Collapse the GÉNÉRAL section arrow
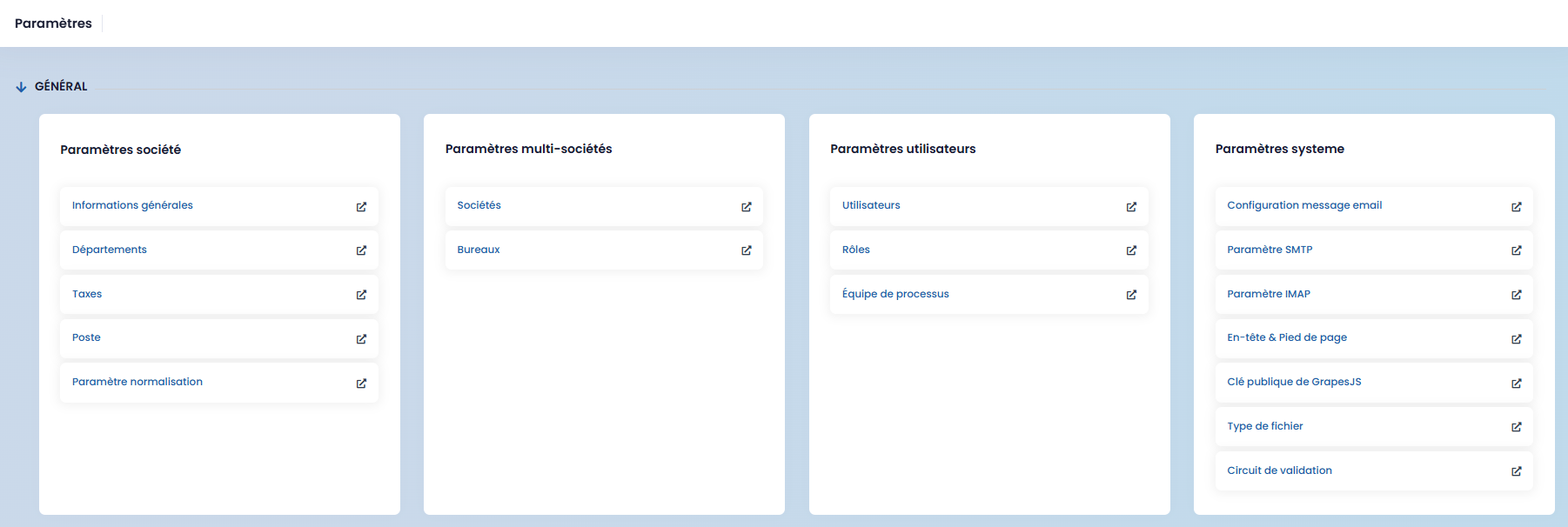 pos(21,87)
